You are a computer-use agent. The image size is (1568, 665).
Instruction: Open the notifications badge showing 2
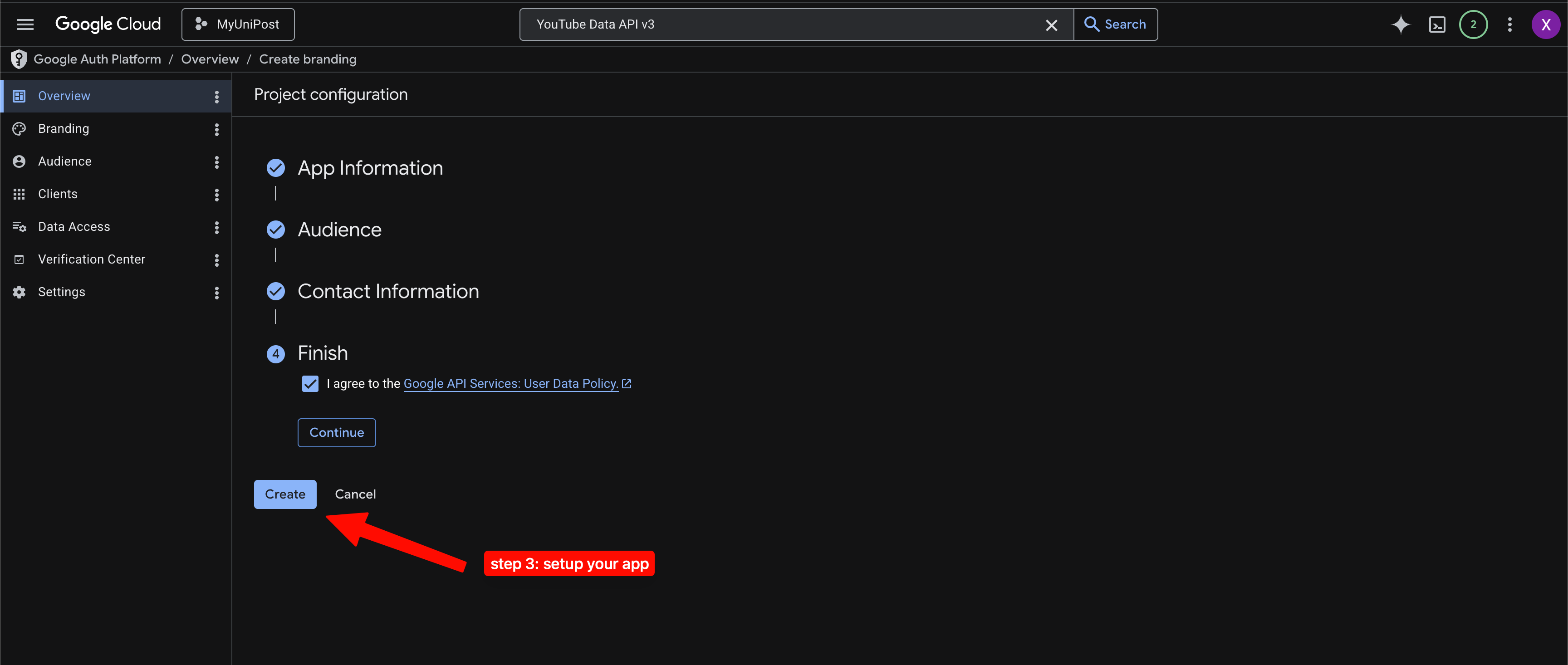(1473, 24)
